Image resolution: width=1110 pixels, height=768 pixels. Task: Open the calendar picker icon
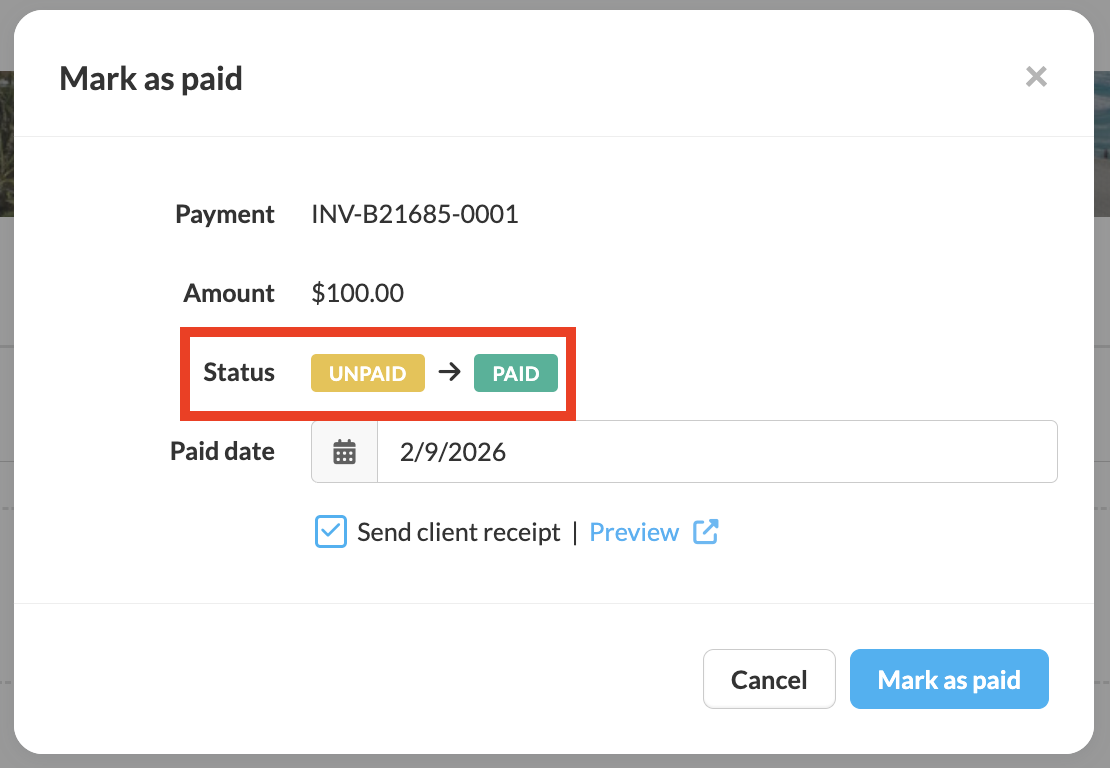tap(344, 452)
